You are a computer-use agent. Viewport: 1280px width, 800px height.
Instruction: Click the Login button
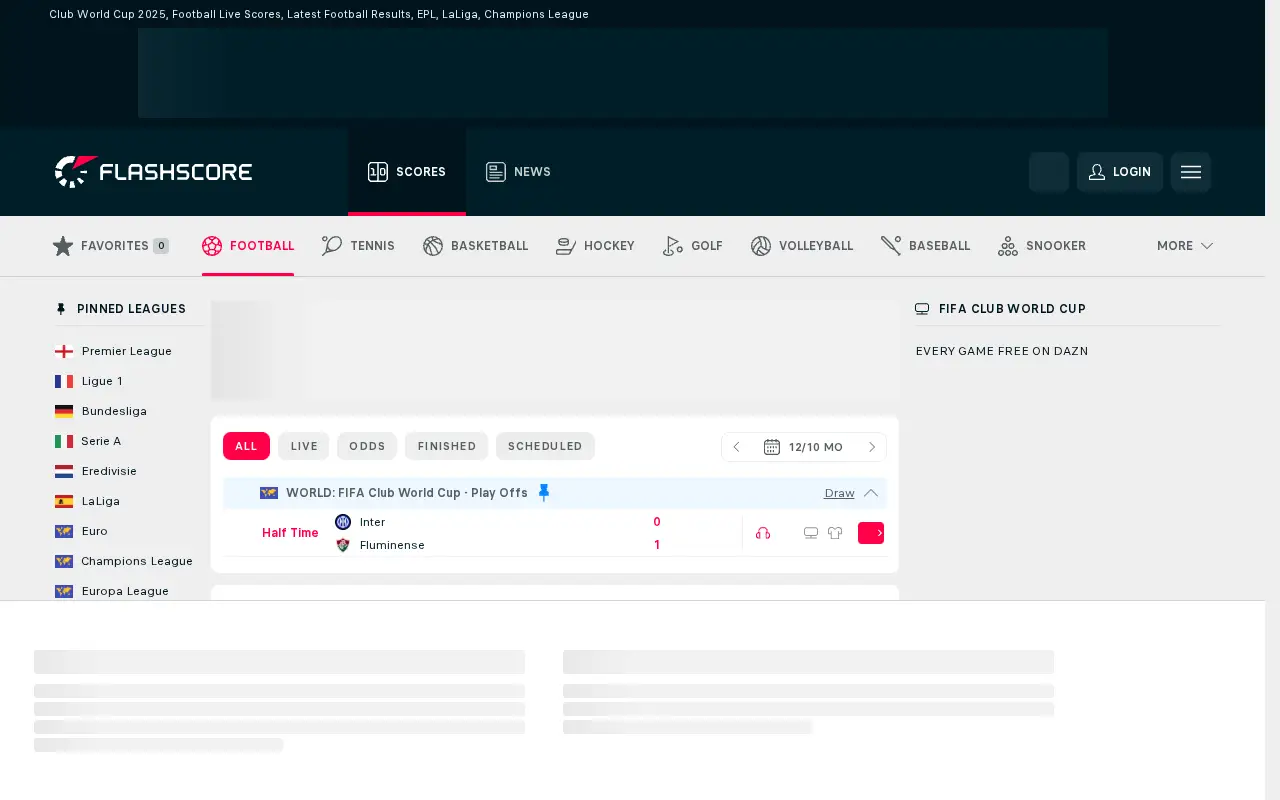point(1120,172)
